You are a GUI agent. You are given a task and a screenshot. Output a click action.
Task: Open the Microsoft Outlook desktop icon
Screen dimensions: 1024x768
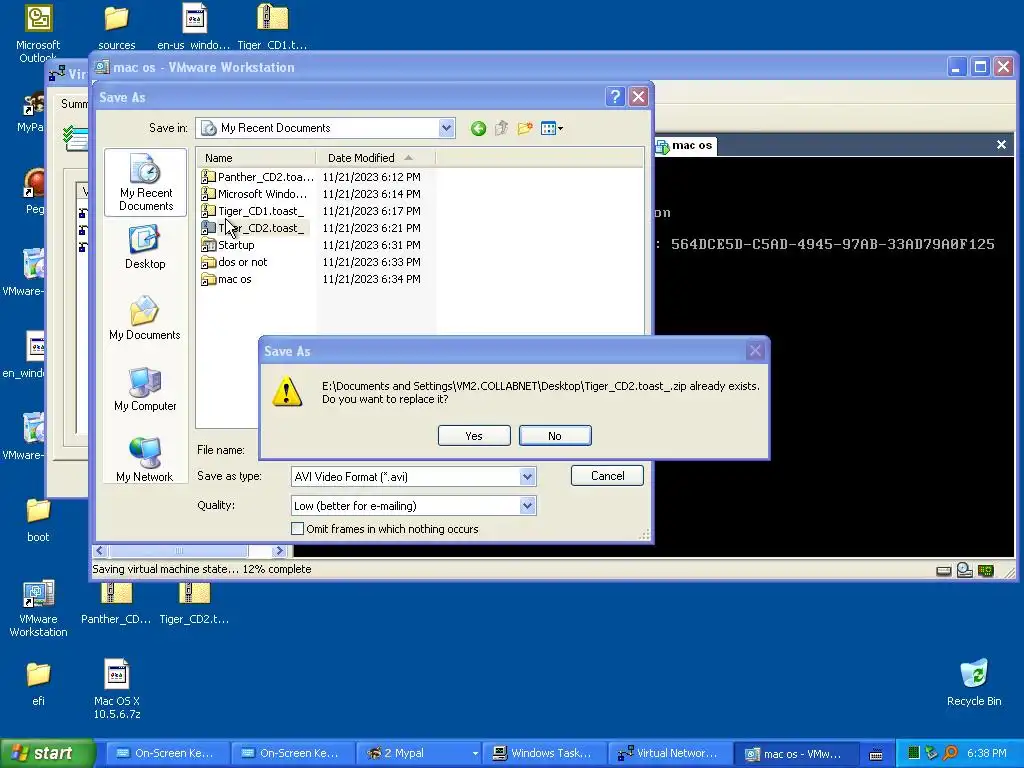pyautogui.click(x=38, y=33)
